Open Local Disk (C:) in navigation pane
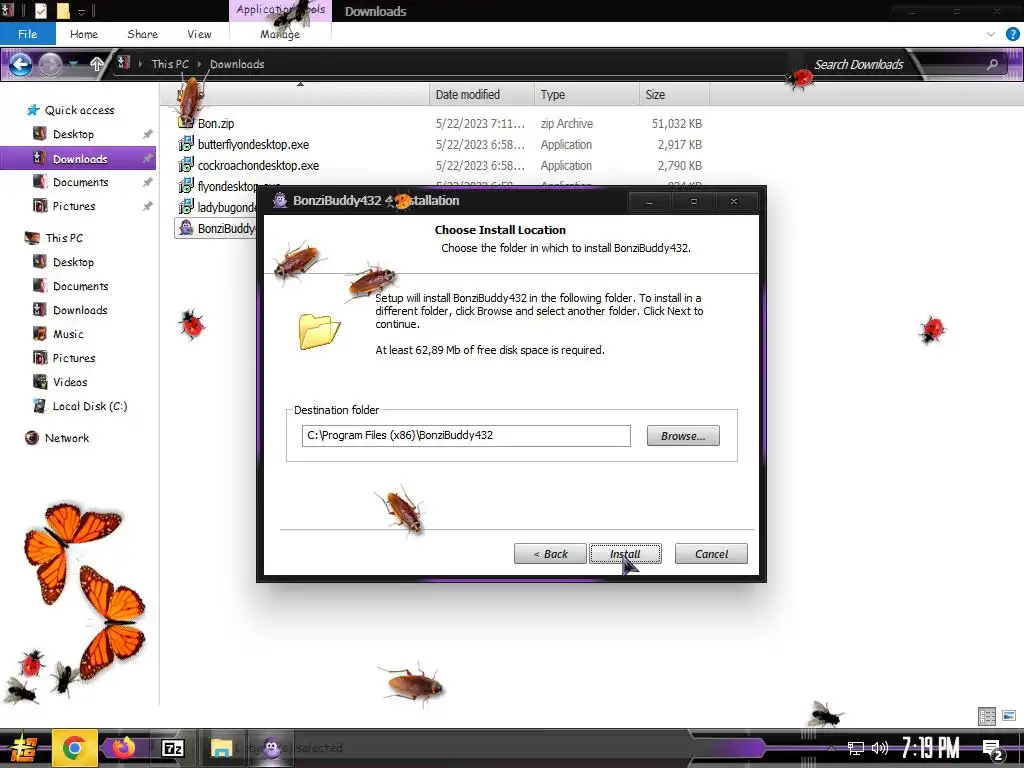This screenshot has width=1024, height=768. click(89, 406)
